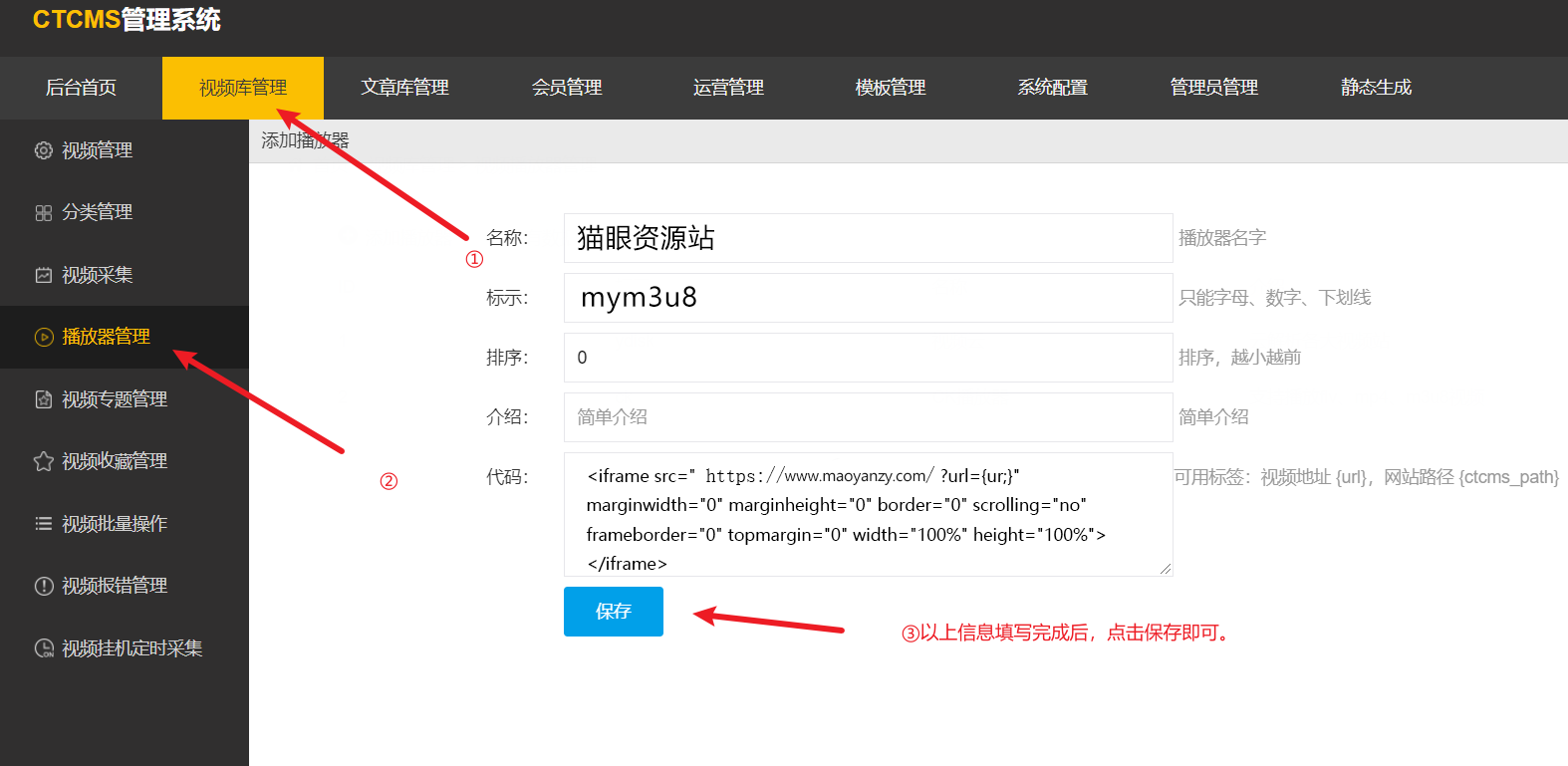Select the 静态生成 tab

(1376, 88)
